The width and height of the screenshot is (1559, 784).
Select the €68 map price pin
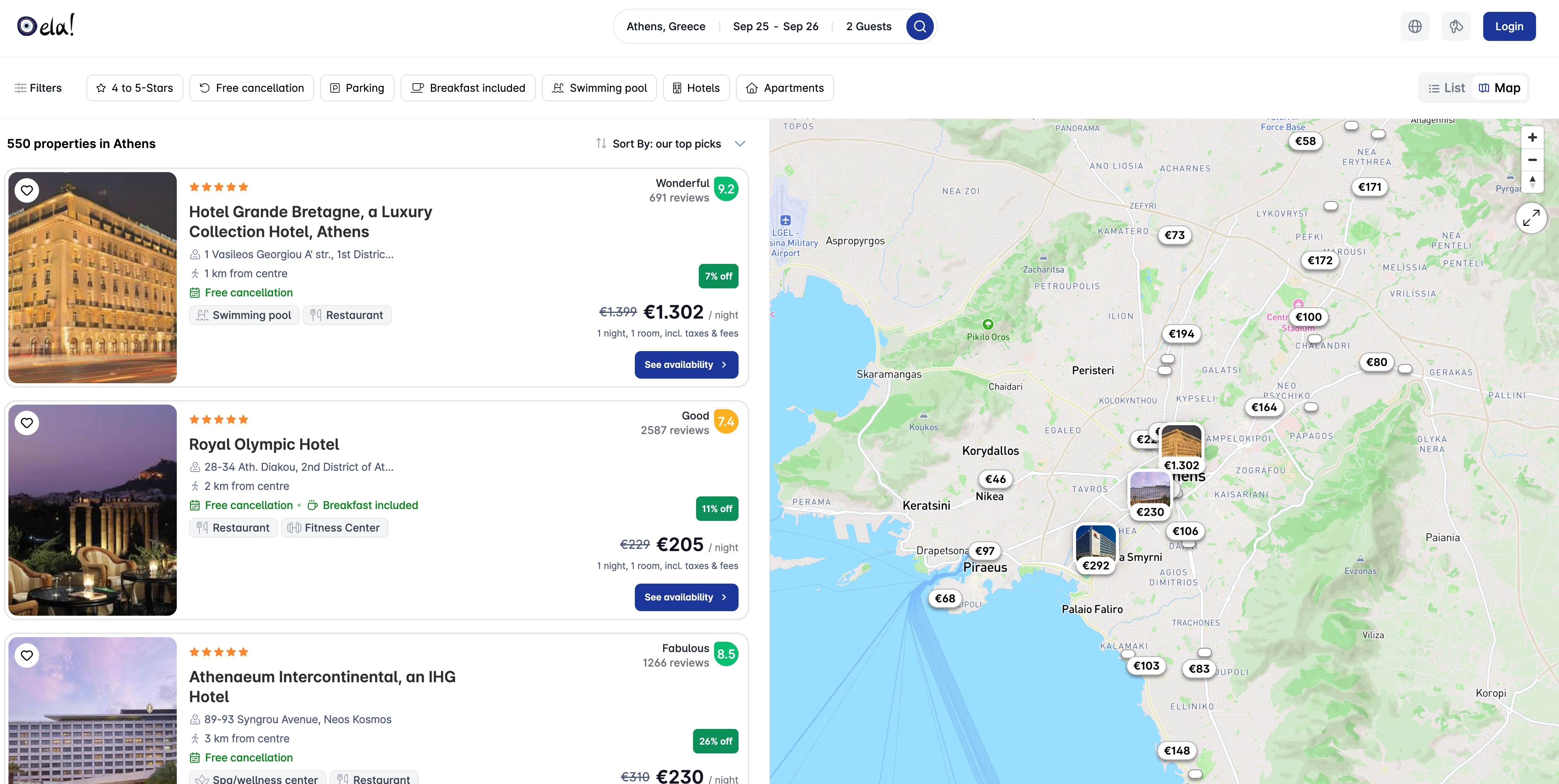[945, 599]
